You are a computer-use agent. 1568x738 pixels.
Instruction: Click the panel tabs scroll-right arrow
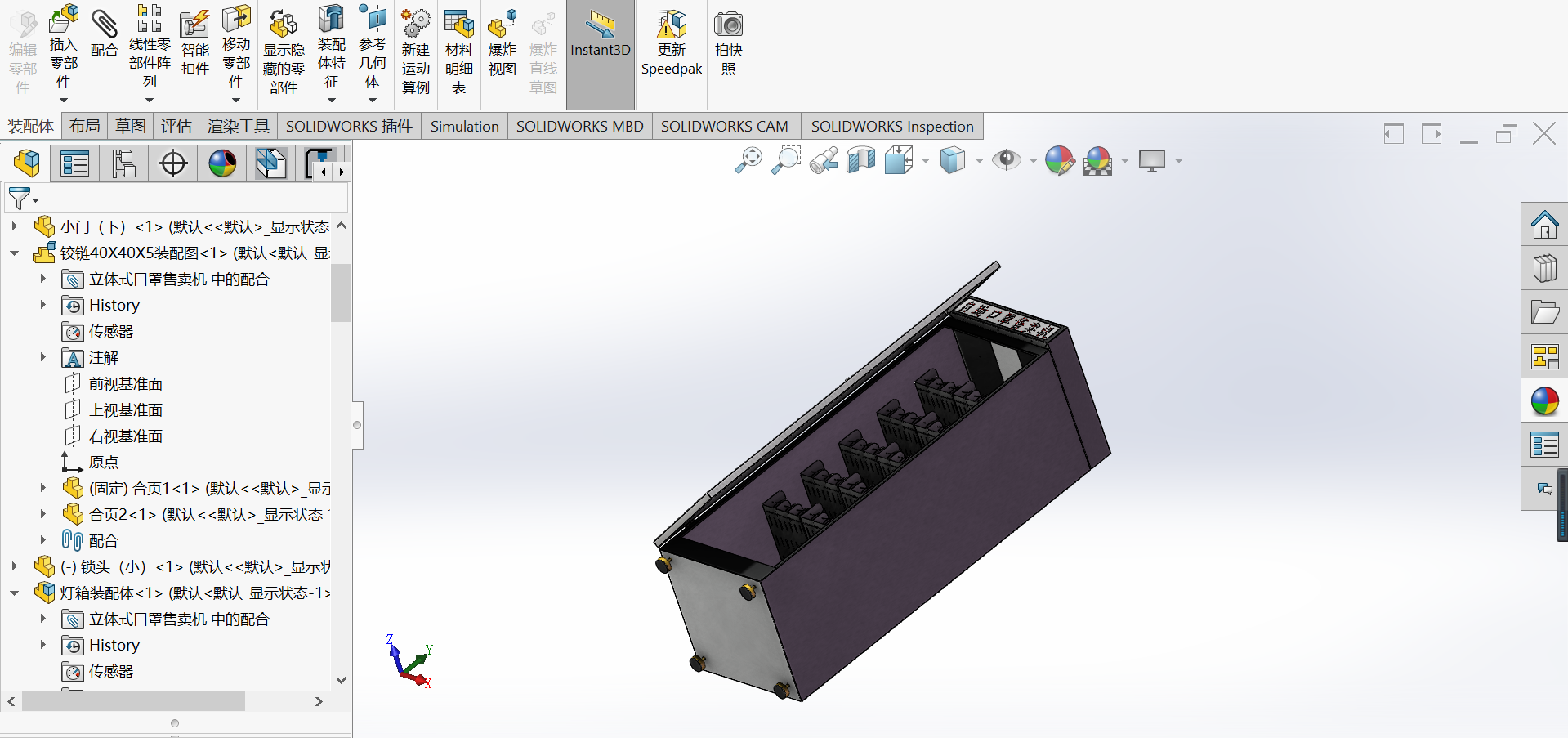click(x=342, y=172)
